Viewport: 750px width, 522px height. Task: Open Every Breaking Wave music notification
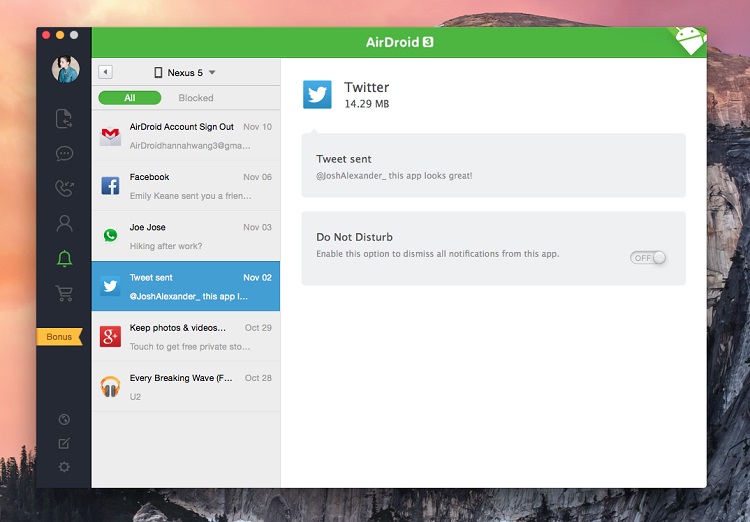pyautogui.click(x=186, y=387)
